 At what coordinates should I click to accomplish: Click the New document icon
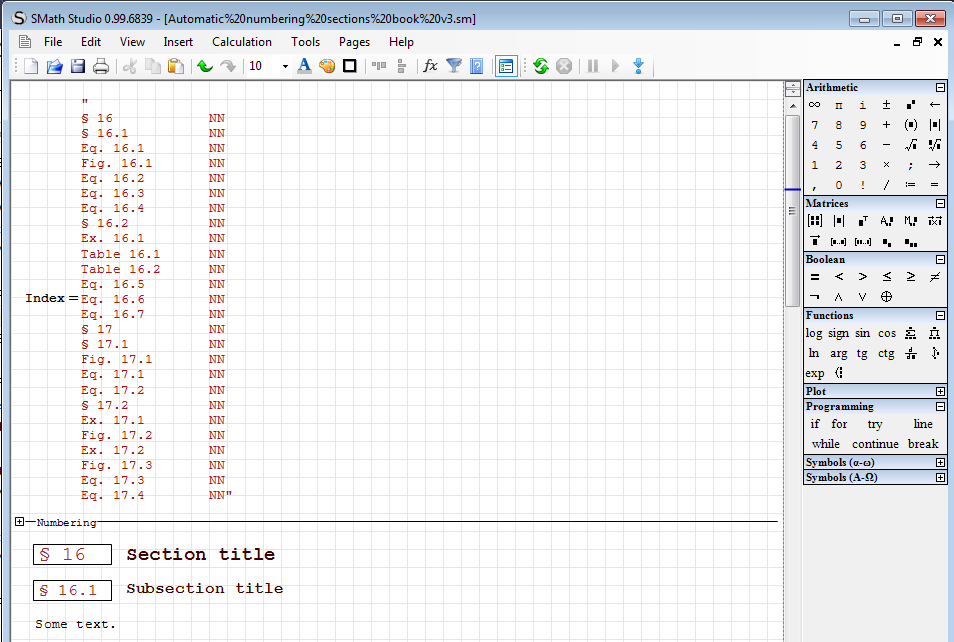tap(31, 66)
